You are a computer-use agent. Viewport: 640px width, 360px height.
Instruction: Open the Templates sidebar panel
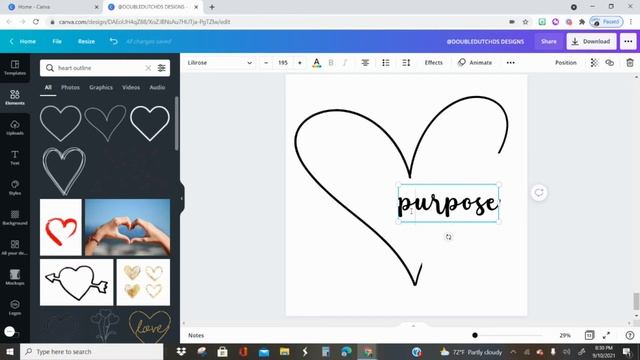[15, 67]
